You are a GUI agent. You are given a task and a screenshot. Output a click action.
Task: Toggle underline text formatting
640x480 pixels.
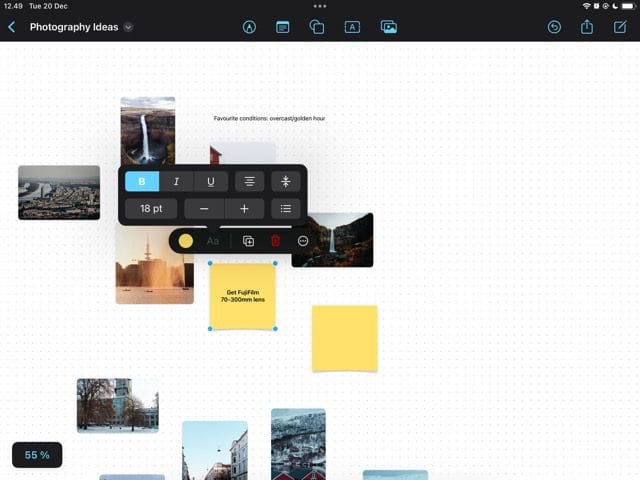tap(211, 181)
